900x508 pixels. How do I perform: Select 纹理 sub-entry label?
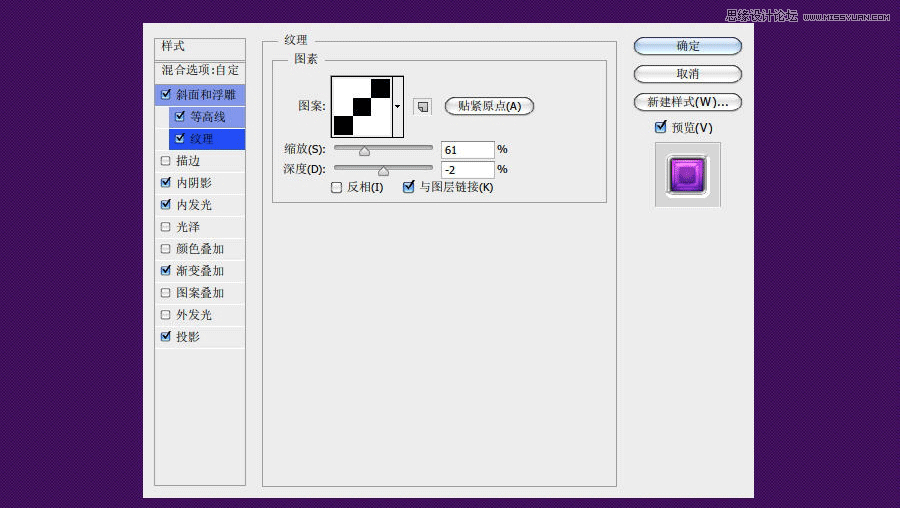point(201,139)
